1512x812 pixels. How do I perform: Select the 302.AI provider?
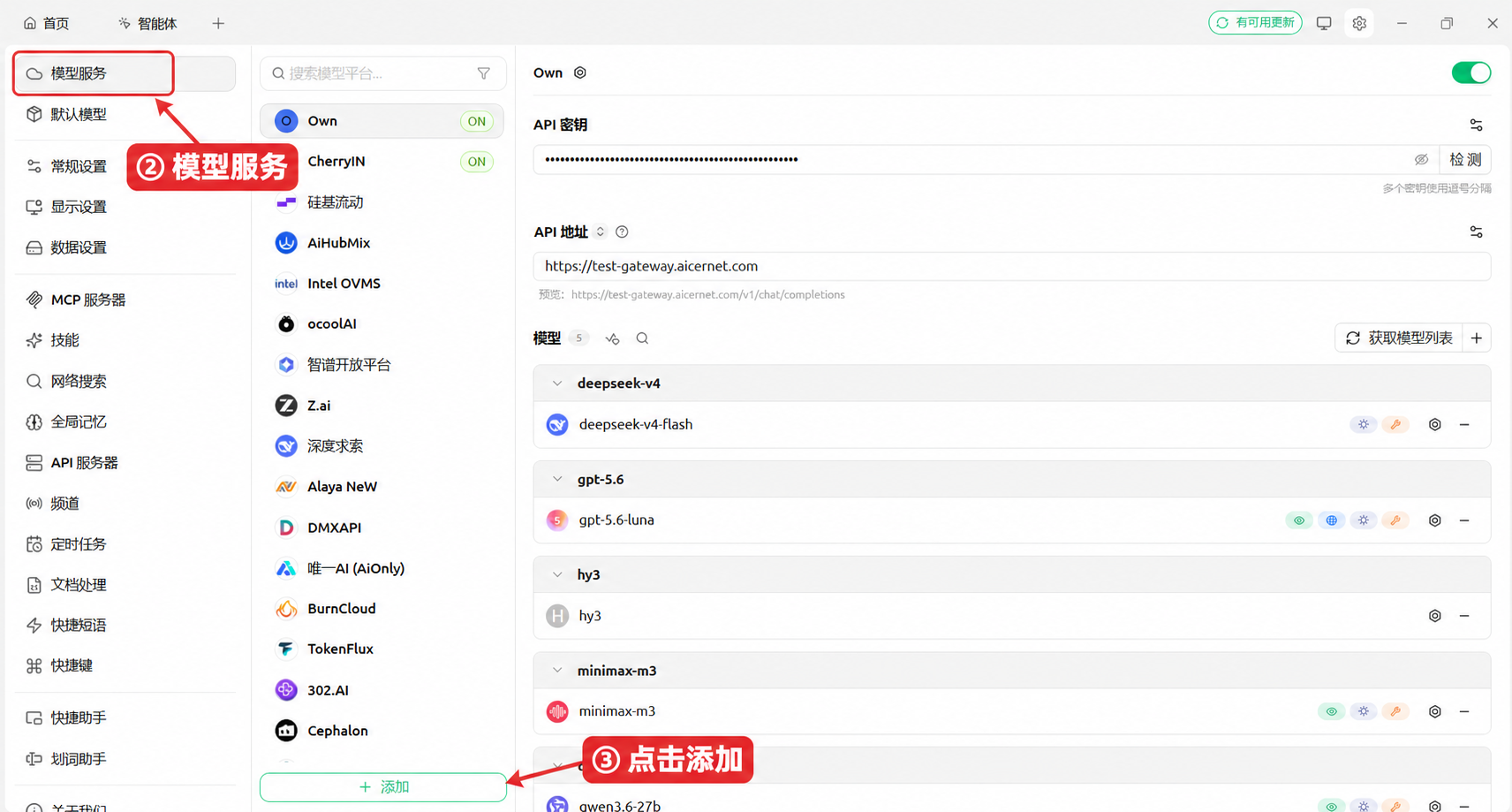(x=382, y=690)
